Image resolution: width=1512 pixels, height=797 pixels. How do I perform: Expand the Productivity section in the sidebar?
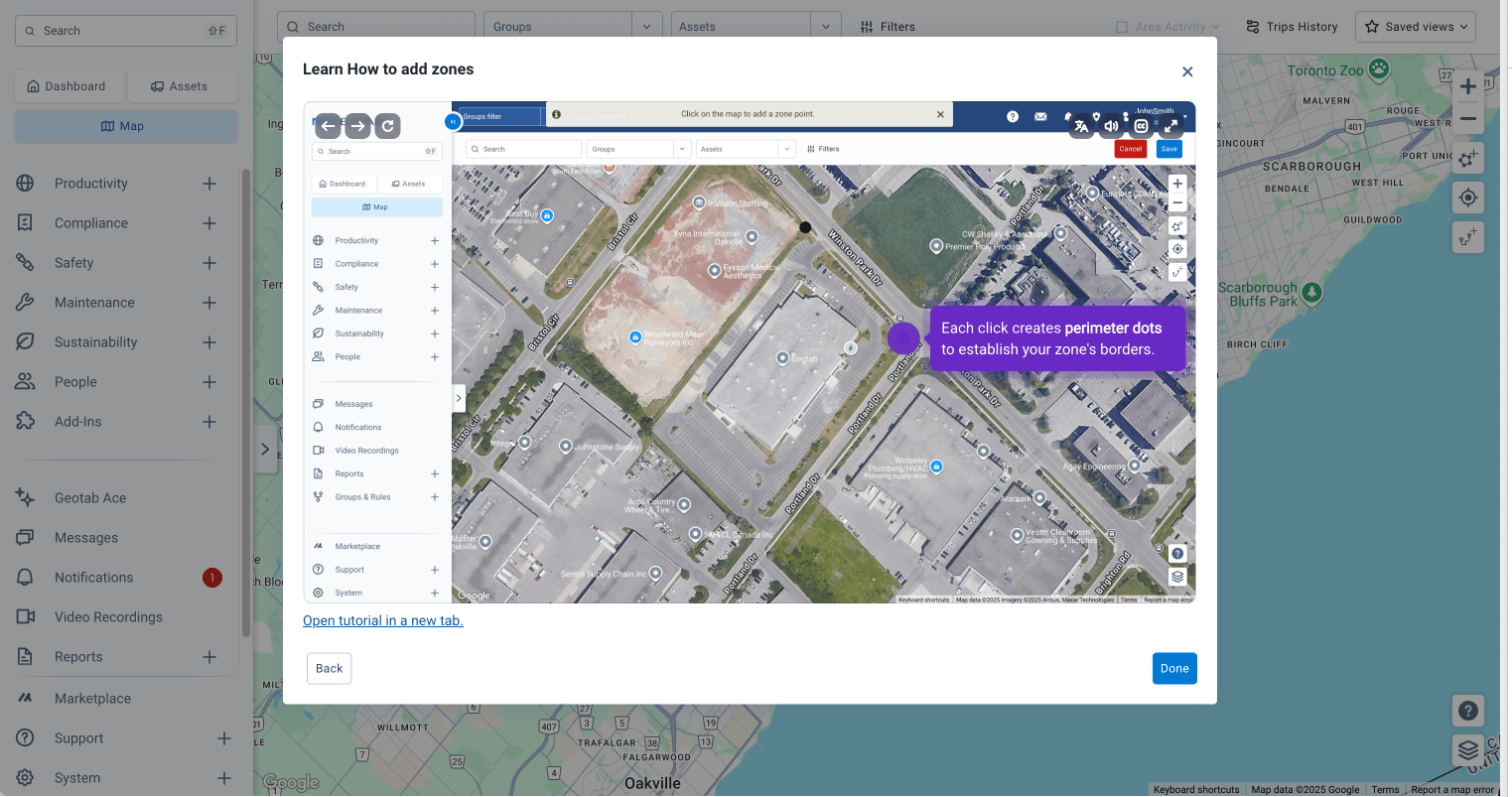[208, 183]
